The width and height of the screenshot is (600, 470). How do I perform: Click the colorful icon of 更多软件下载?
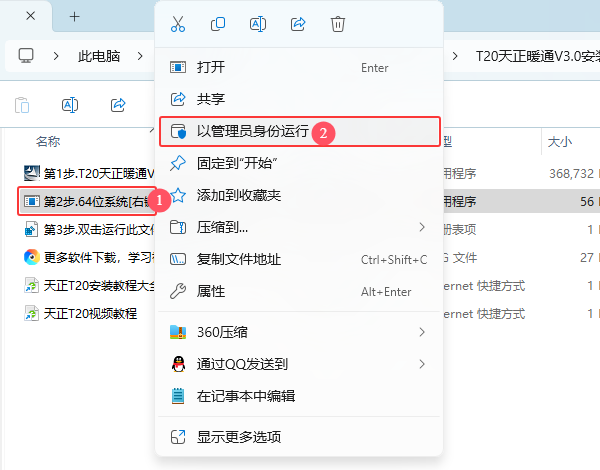coord(31,257)
